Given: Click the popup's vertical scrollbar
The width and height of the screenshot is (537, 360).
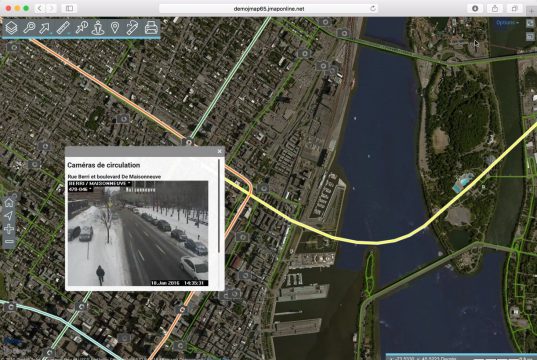Looking at the screenshot, I should tap(219, 206).
